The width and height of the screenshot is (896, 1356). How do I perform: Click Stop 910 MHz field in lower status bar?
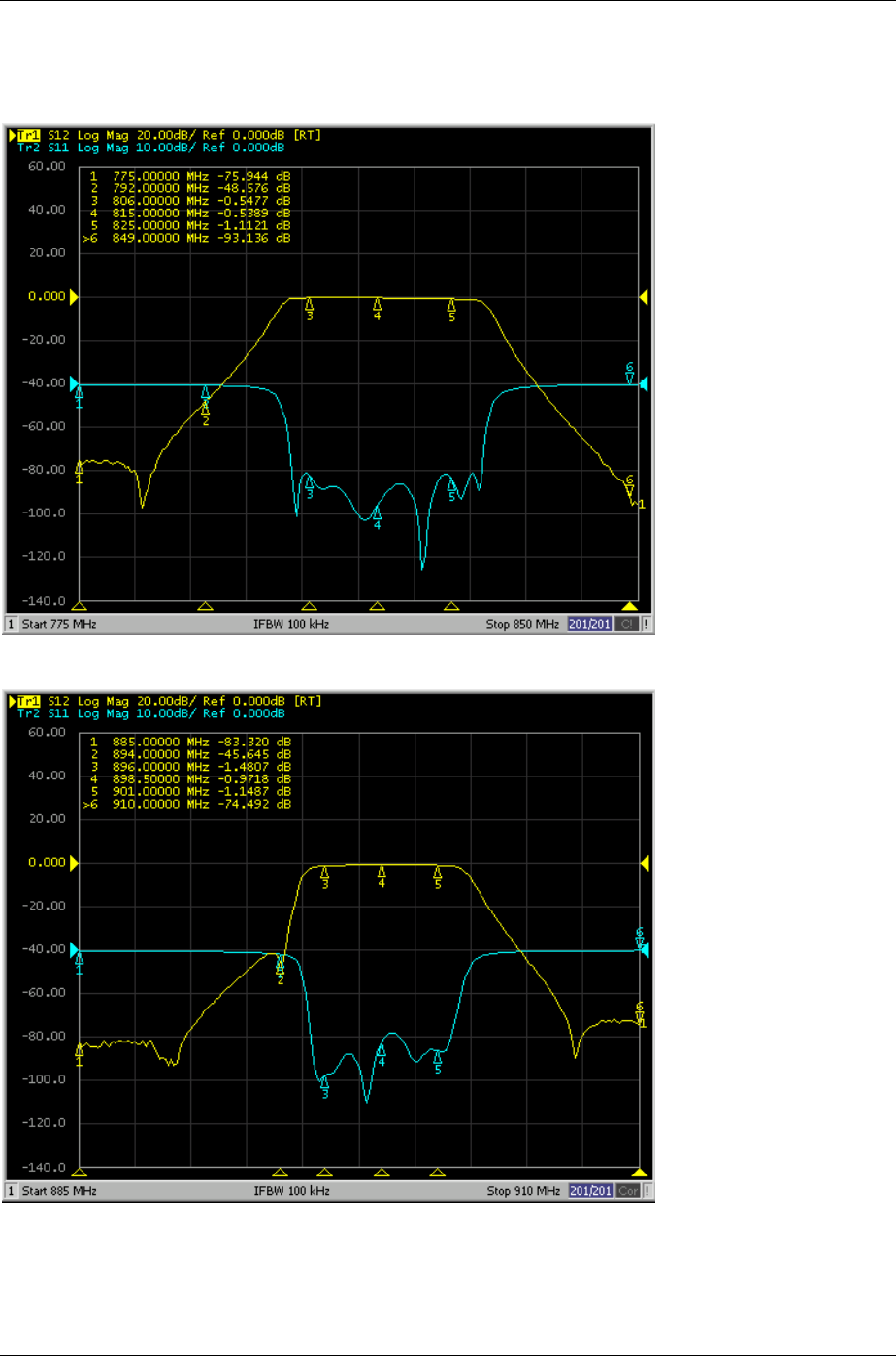(522, 1190)
